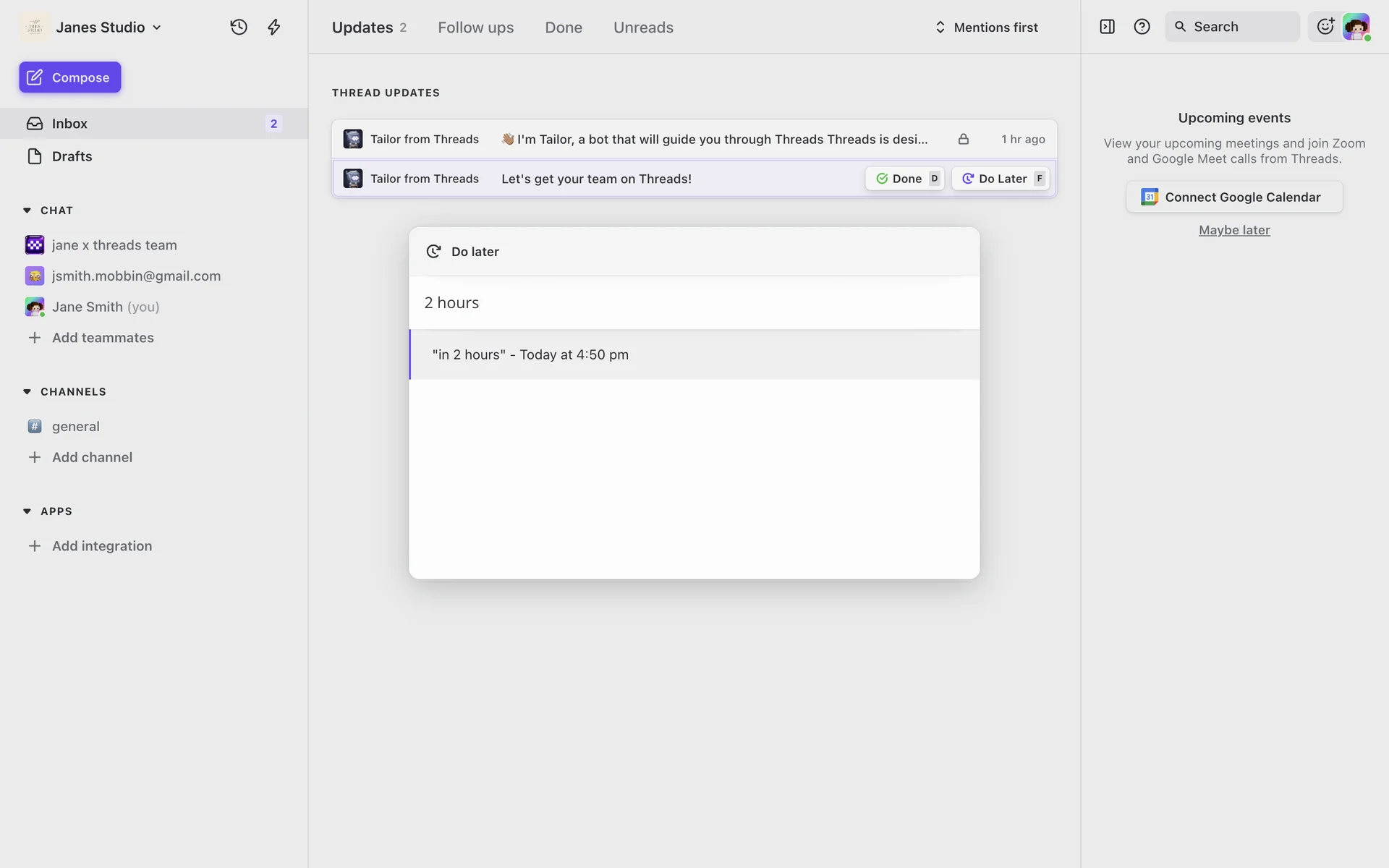Click the Compose button
Image resolution: width=1389 pixels, height=868 pixels.
(x=70, y=77)
